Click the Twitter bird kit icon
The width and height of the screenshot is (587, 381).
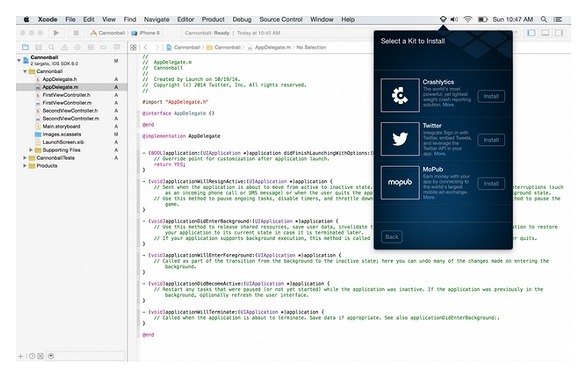[x=400, y=139]
